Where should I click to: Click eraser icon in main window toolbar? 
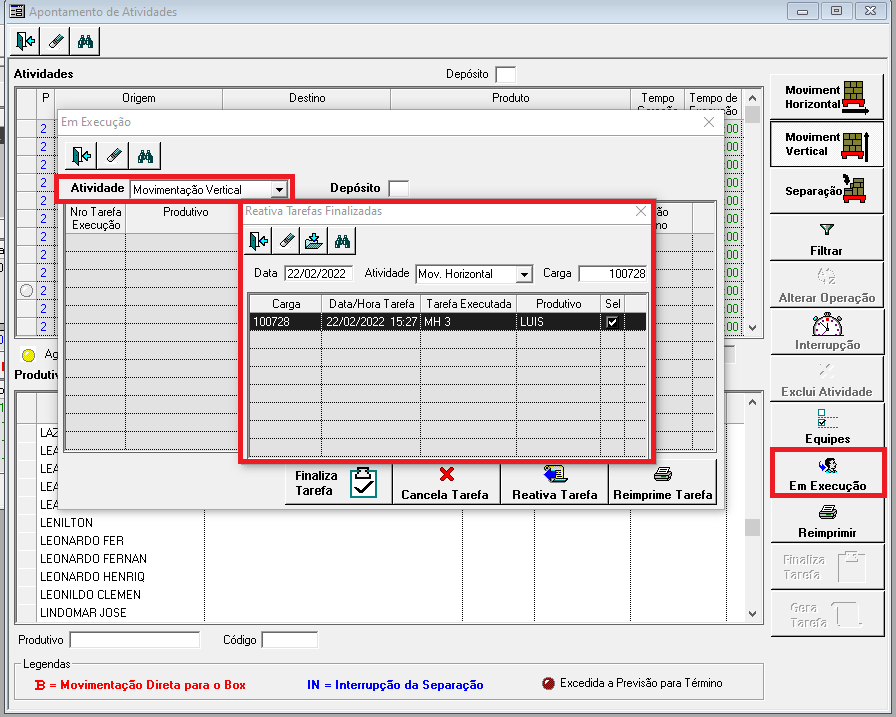tap(55, 41)
